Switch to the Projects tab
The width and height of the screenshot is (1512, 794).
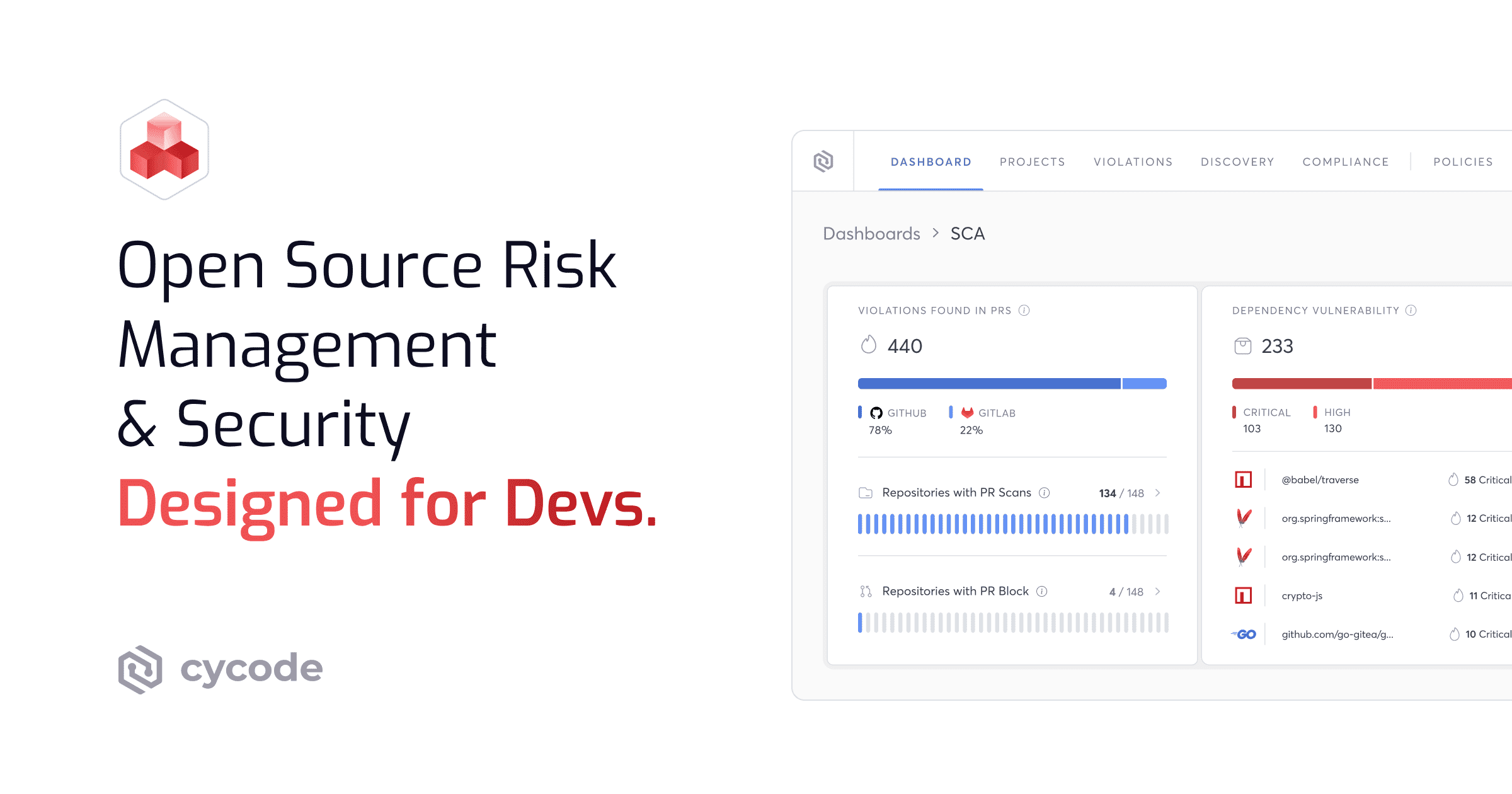[1032, 162]
